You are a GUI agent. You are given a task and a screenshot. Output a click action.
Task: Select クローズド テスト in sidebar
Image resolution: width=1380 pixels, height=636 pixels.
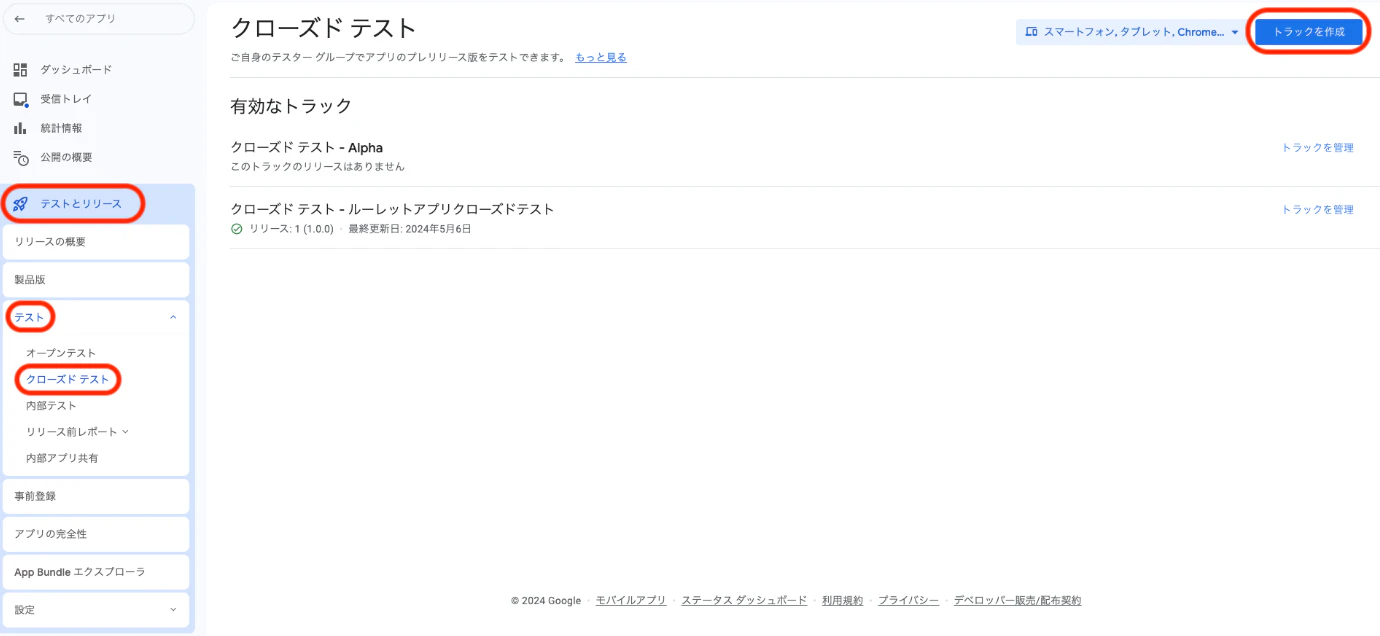coord(68,379)
